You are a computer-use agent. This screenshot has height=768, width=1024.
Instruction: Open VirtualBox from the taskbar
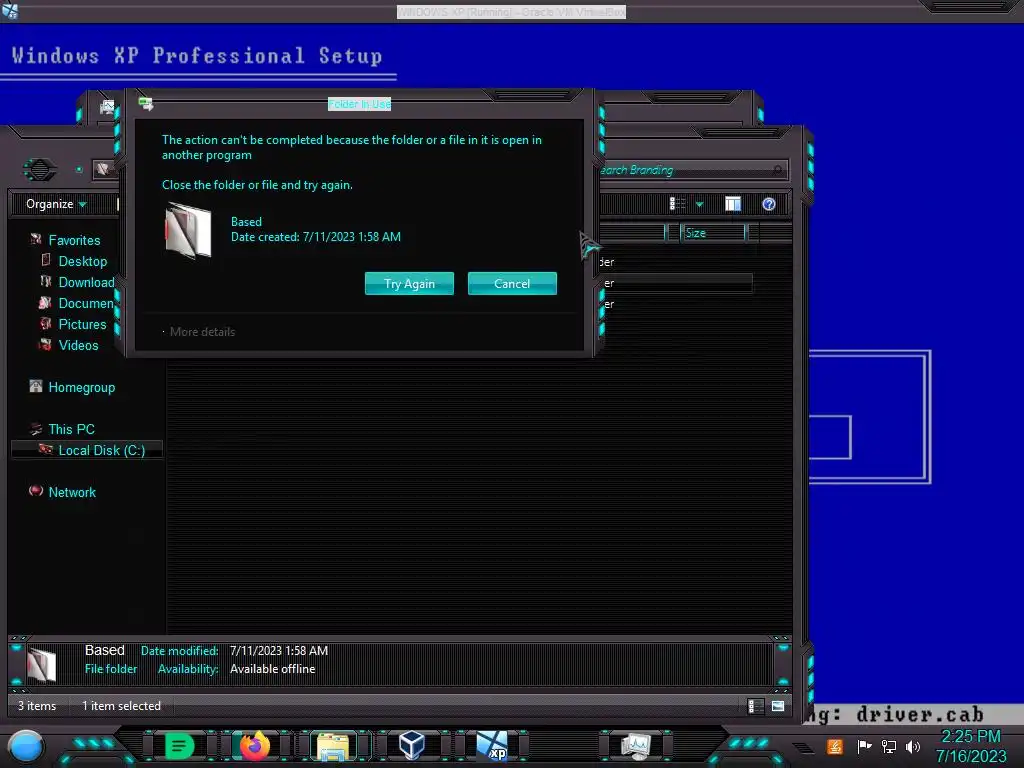coord(412,745)
